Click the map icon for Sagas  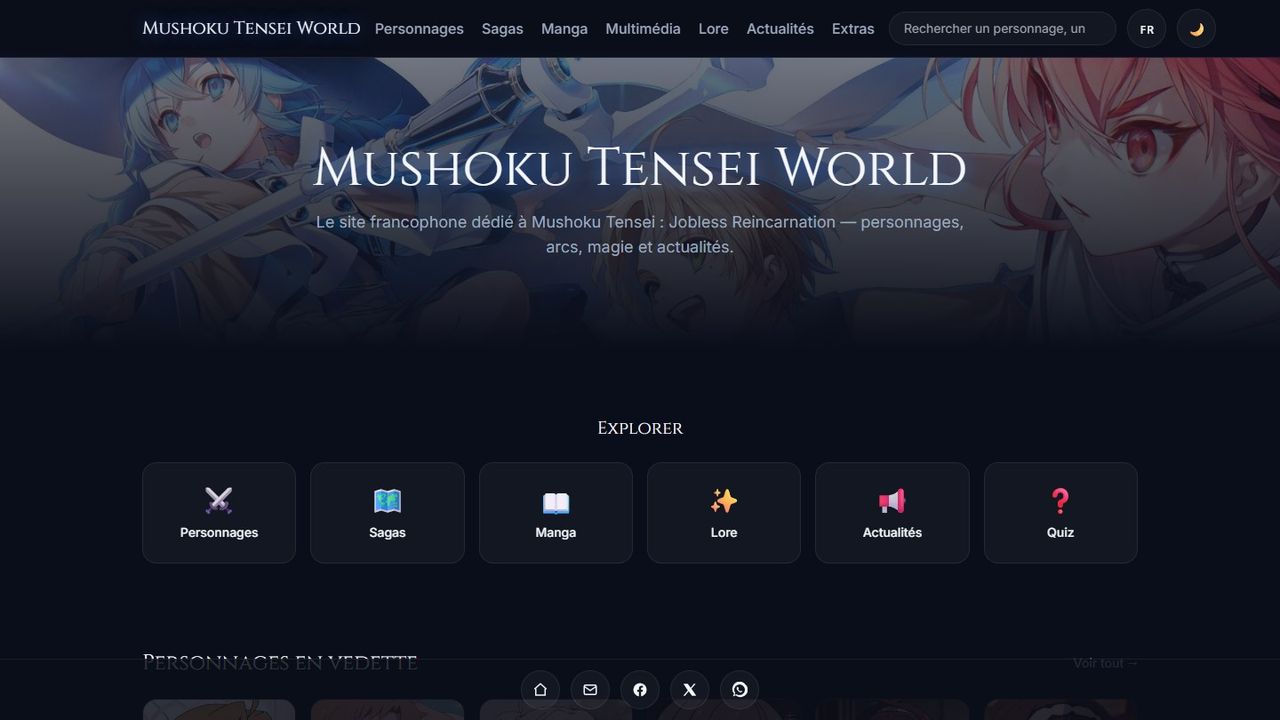(x=387, y=500)
